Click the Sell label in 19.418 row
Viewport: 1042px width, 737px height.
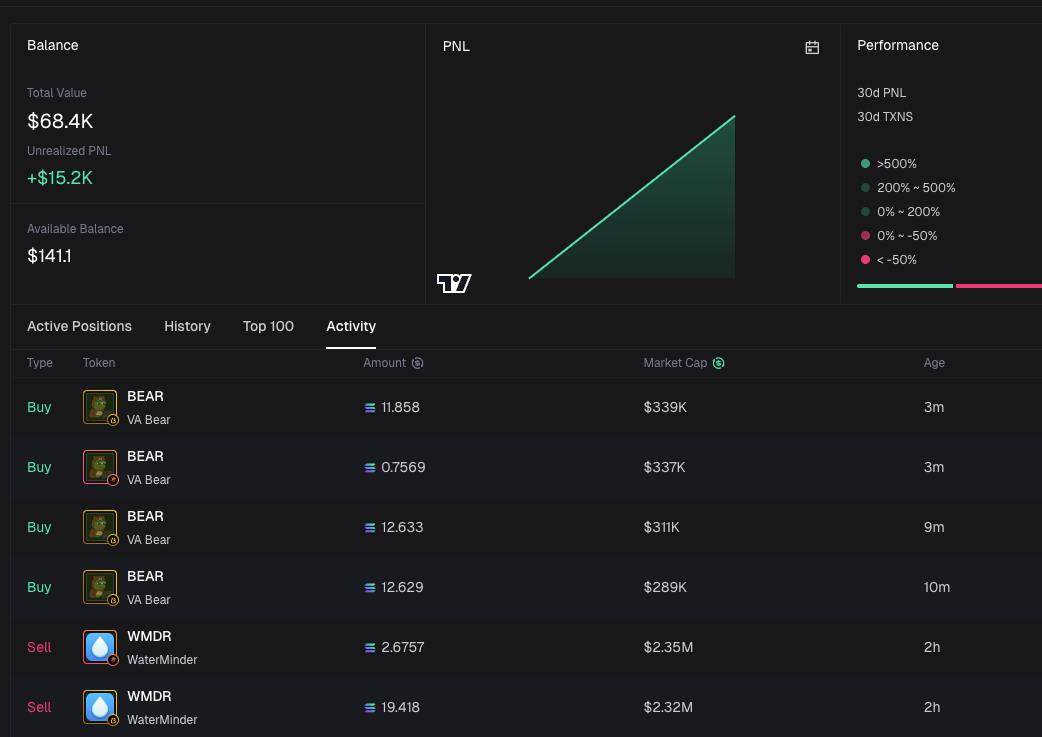[39, 707]
